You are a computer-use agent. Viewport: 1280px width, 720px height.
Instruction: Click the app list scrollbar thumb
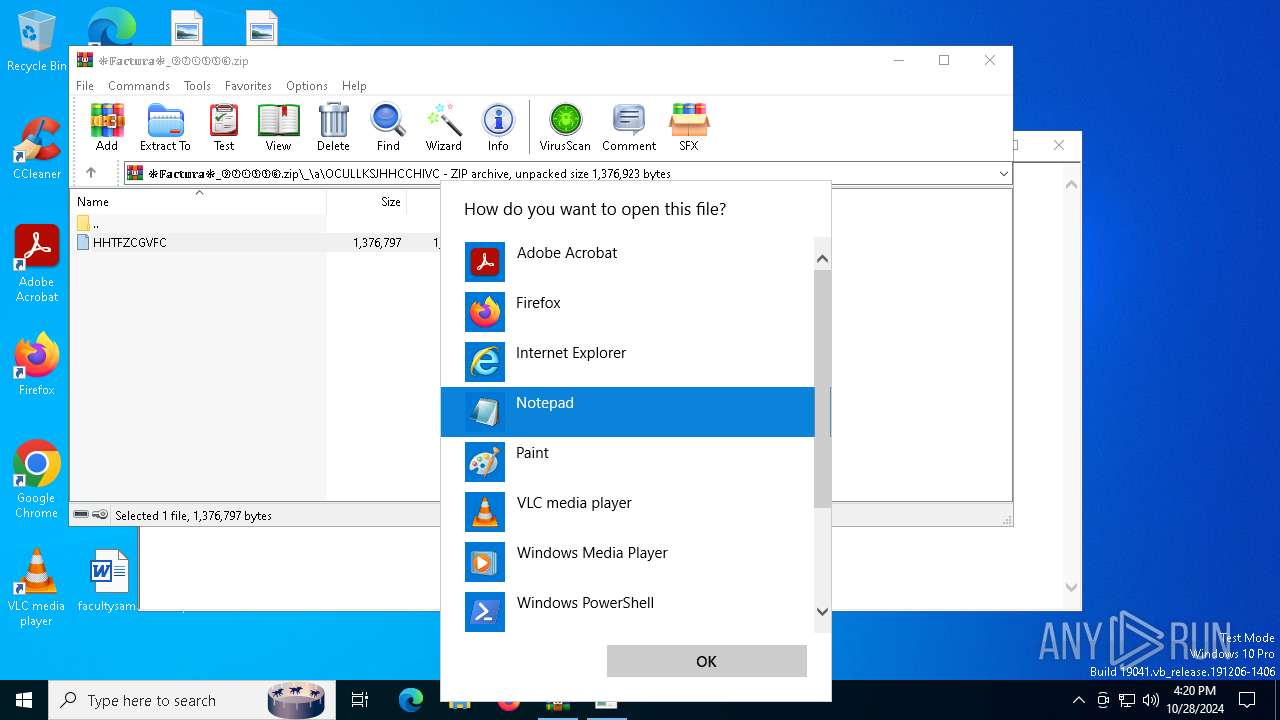(x=823, y=388)
